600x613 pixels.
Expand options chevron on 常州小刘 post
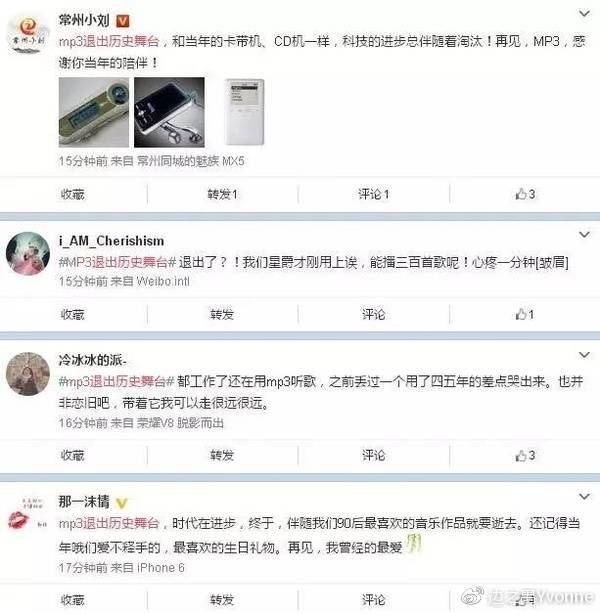tap(584, 14)
